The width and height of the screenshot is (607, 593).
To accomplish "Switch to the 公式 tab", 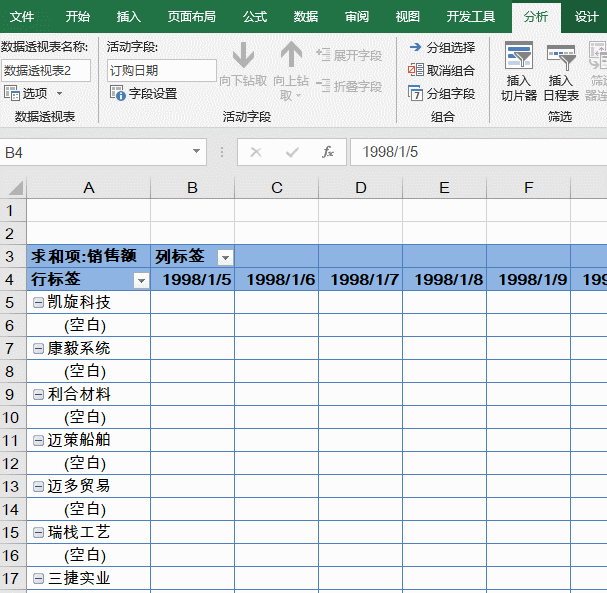I will [255, 17].
